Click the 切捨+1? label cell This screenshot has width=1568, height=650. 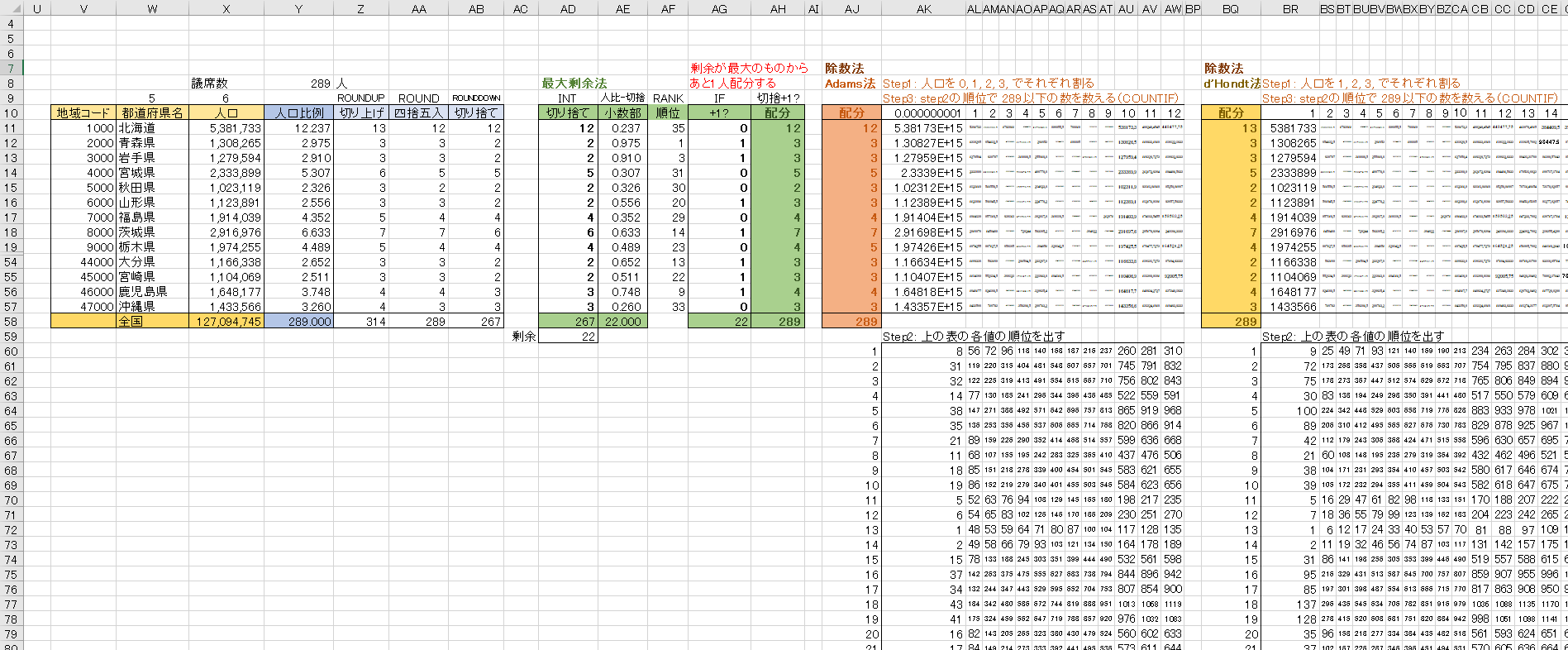click(x=778, y=98)
